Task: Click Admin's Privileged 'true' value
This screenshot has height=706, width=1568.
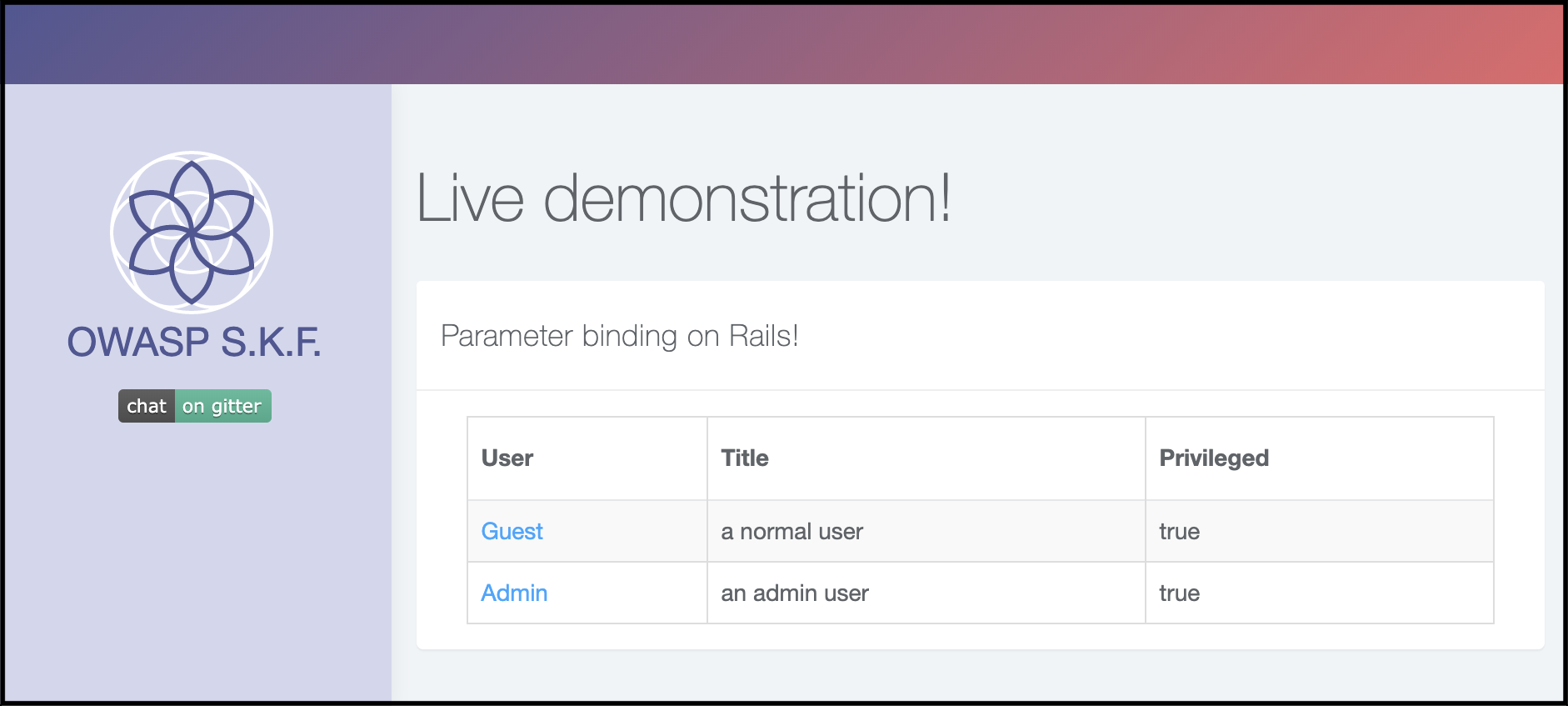Action: point(1179,593)
